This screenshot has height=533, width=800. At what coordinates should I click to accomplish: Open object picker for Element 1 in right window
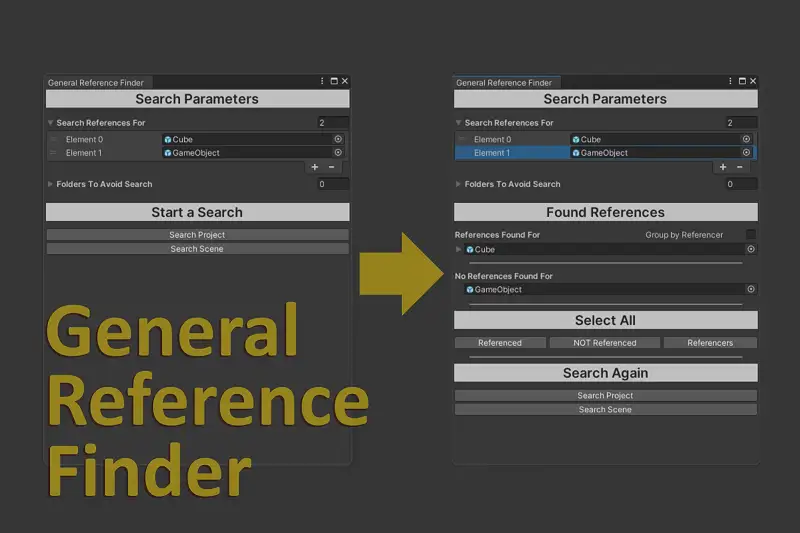click(x=746, y=153)
